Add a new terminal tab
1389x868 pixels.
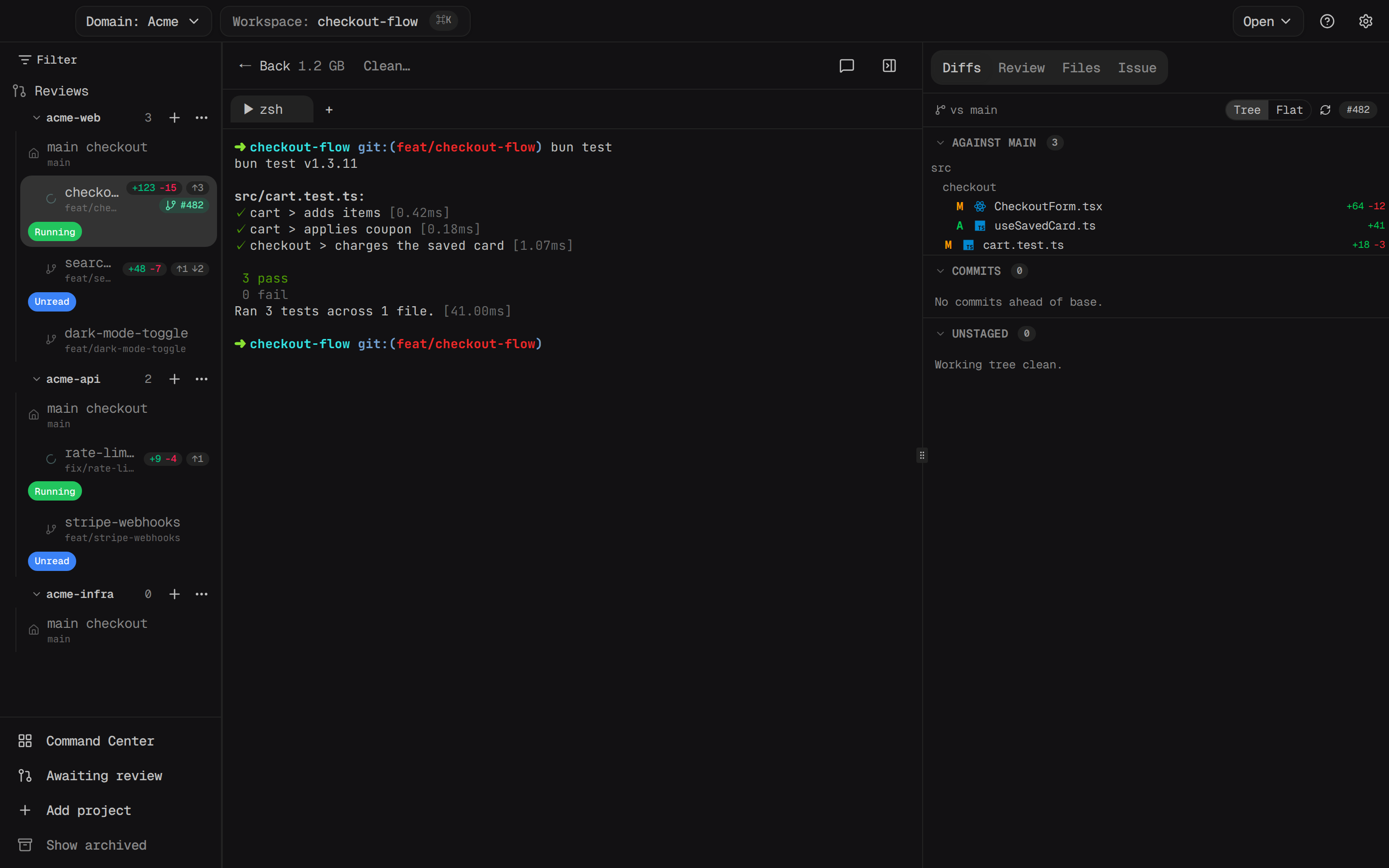(x=329, y=109)
